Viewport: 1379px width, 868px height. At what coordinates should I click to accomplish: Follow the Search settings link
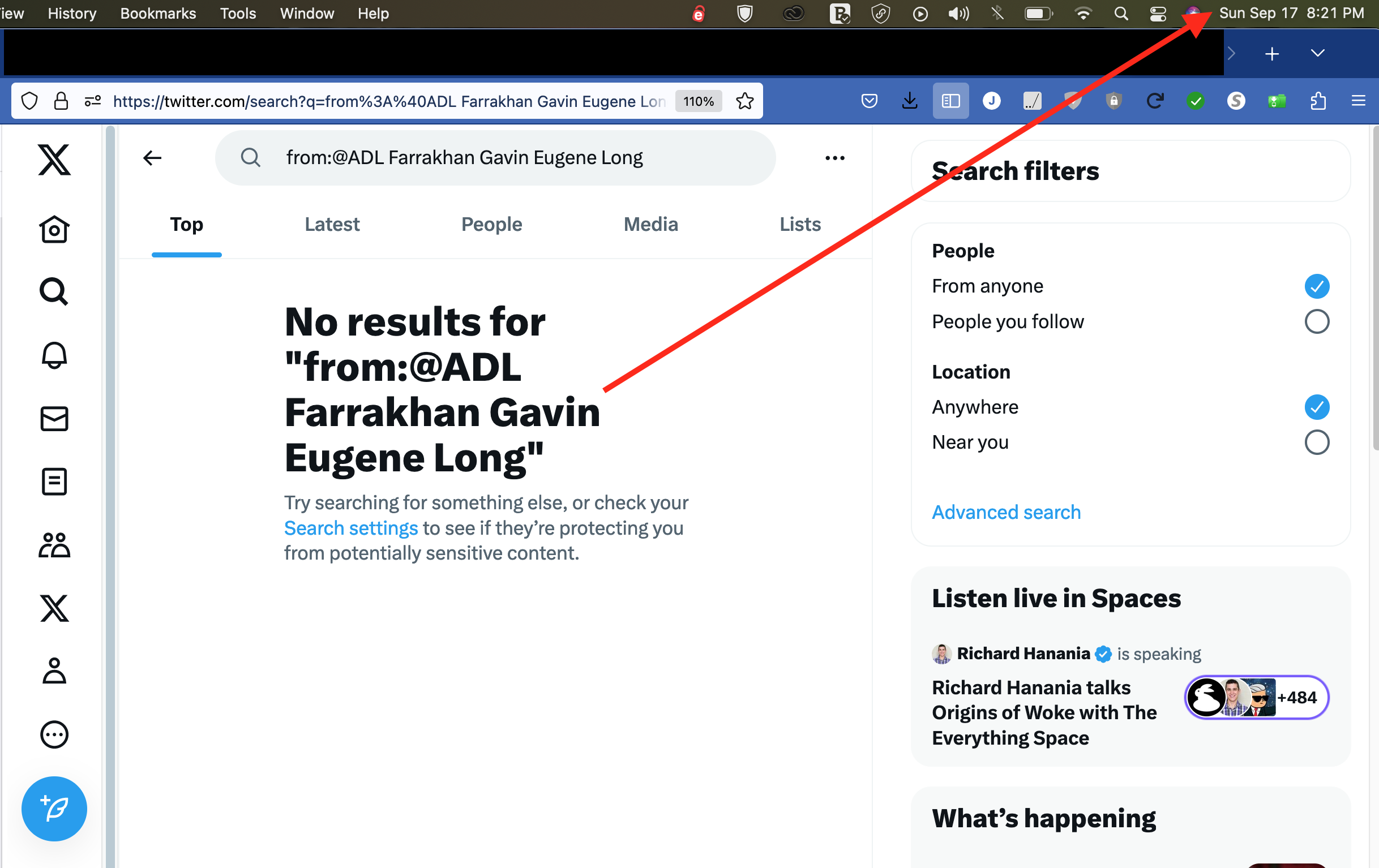(350, 528)
